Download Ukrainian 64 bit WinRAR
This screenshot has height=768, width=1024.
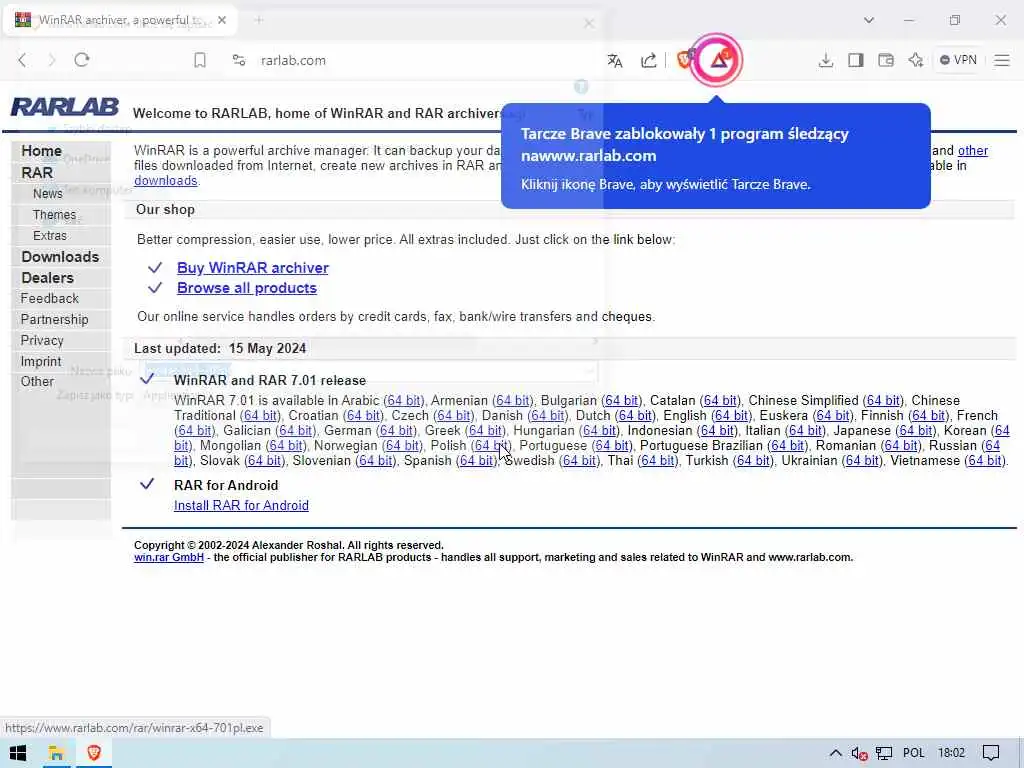pos(862,460)
